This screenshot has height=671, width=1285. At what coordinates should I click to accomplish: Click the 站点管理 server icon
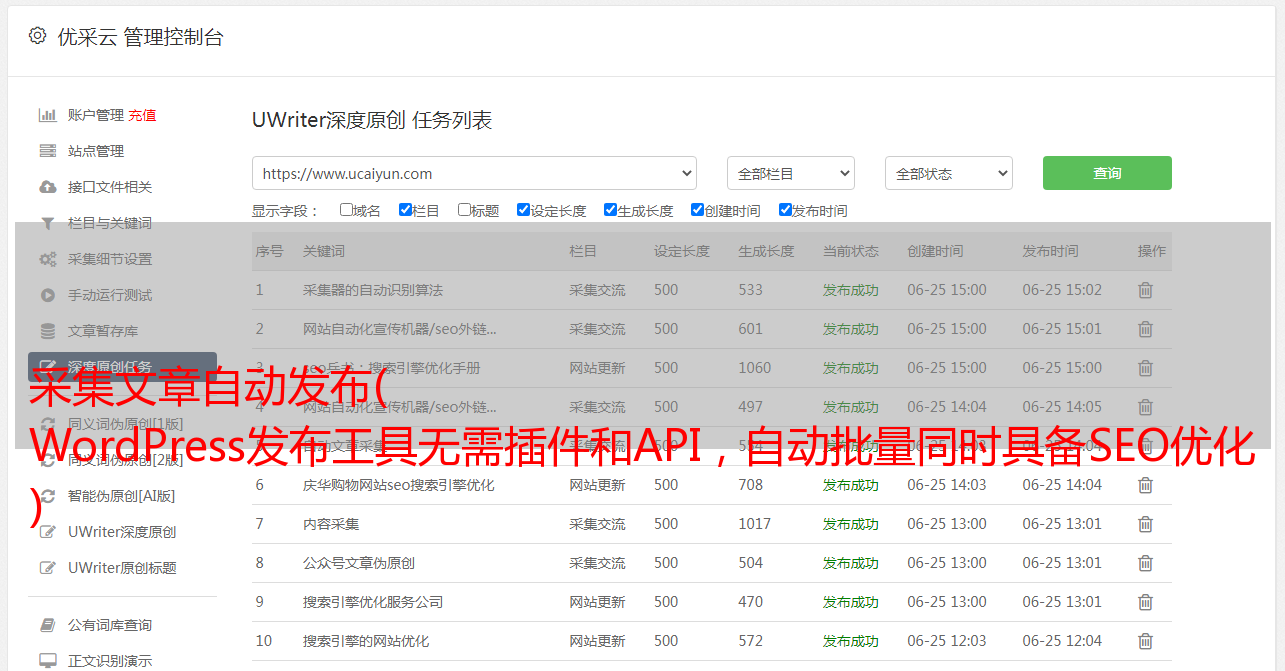(47, 151)
